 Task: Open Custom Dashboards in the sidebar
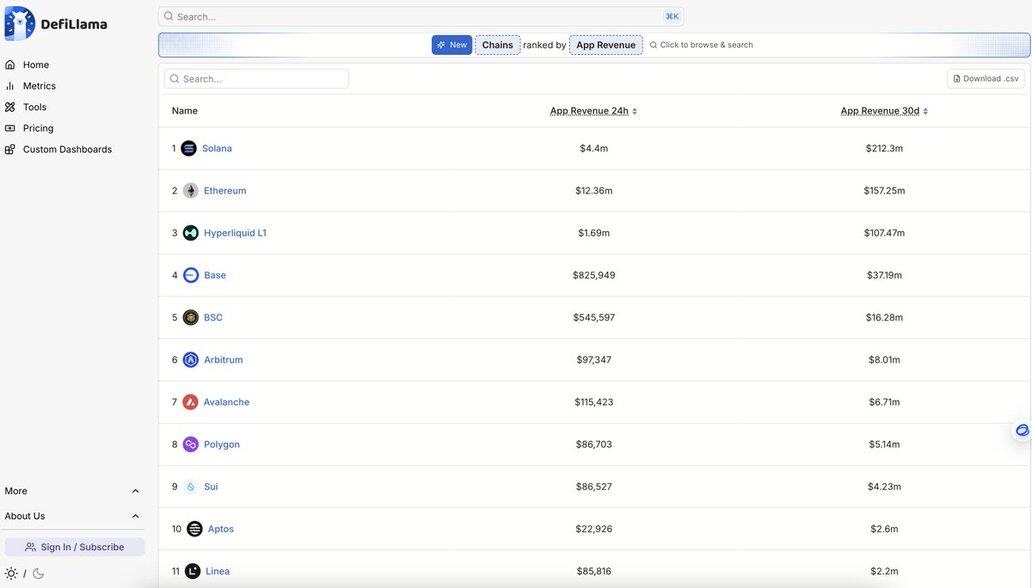[x=67, y=149]
